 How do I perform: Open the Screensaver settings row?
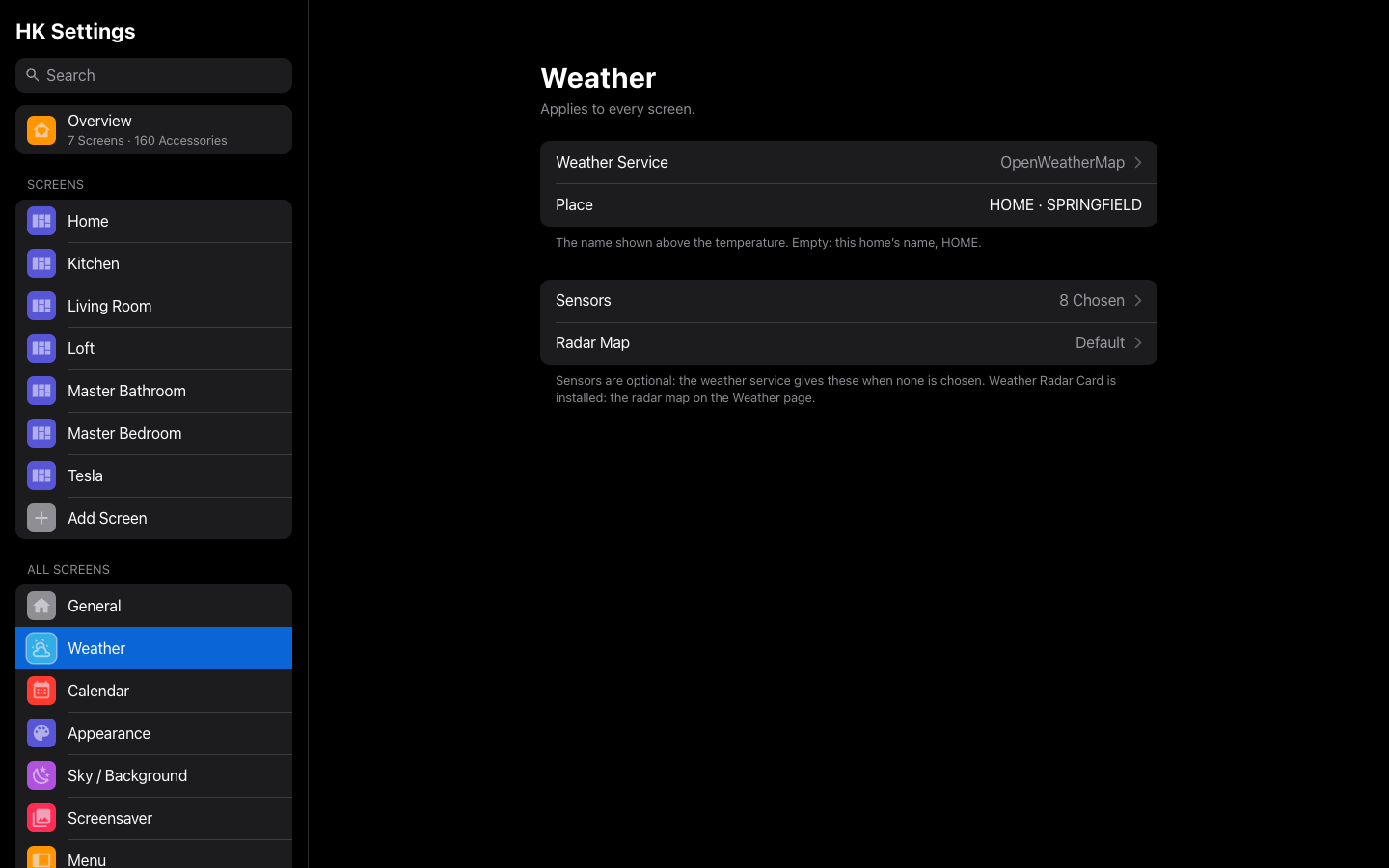point(153,818)
